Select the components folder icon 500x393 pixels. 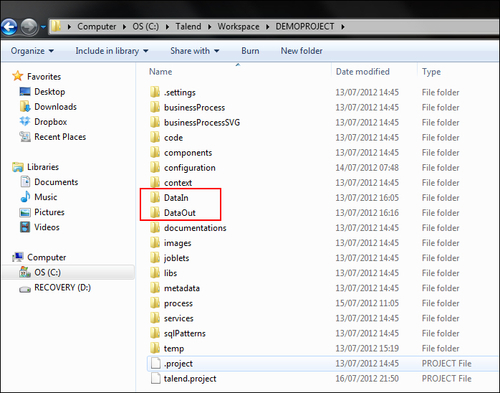[155, 152]
